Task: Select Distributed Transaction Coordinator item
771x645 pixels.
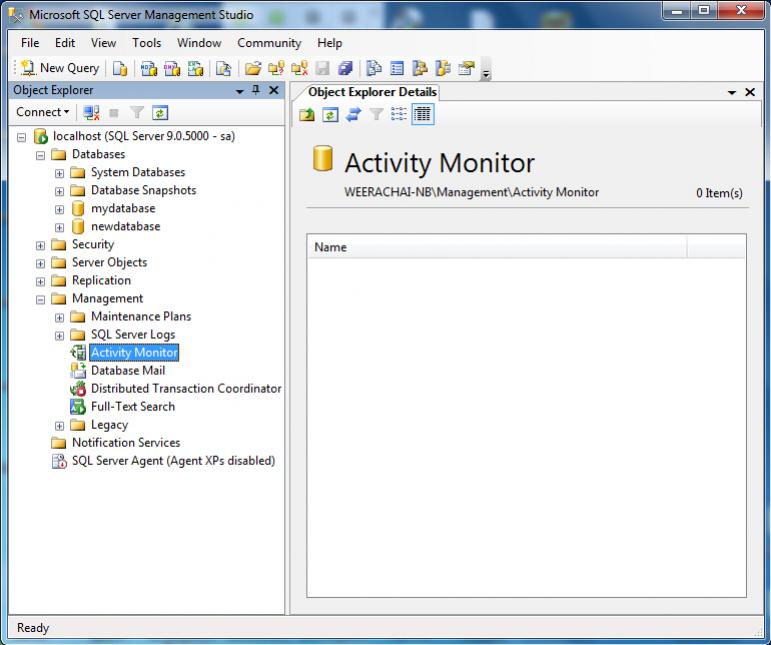Action: coord(186,388)
